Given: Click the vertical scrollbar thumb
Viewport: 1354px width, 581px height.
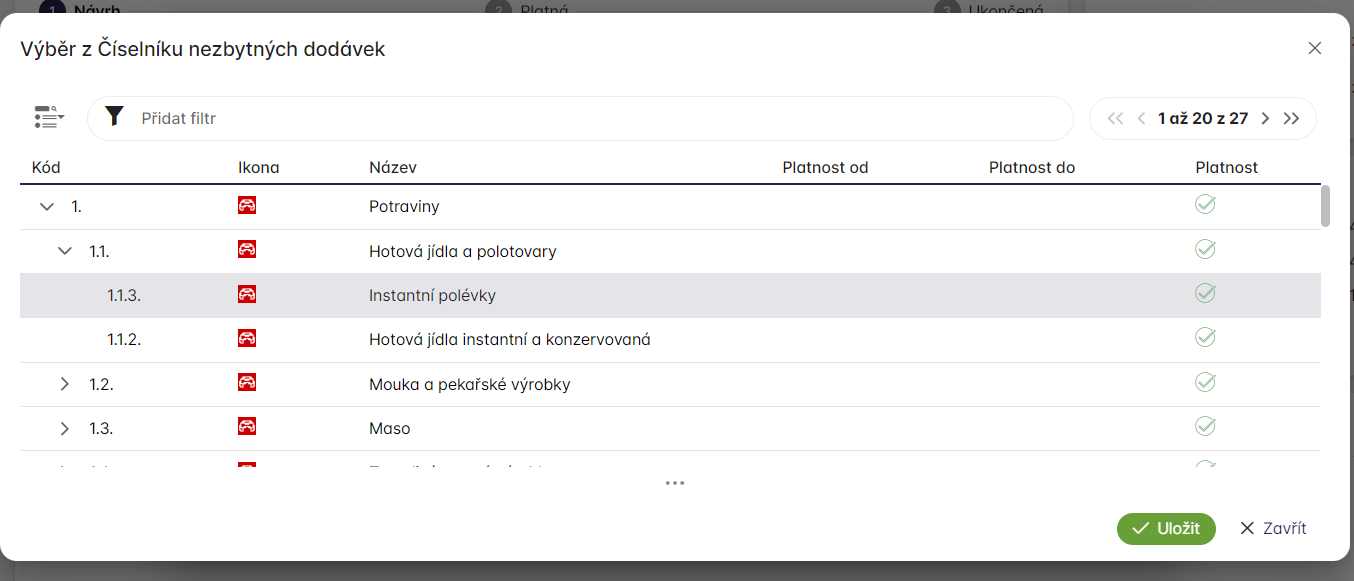Looking at the screenshot, I should point(1325,206).
